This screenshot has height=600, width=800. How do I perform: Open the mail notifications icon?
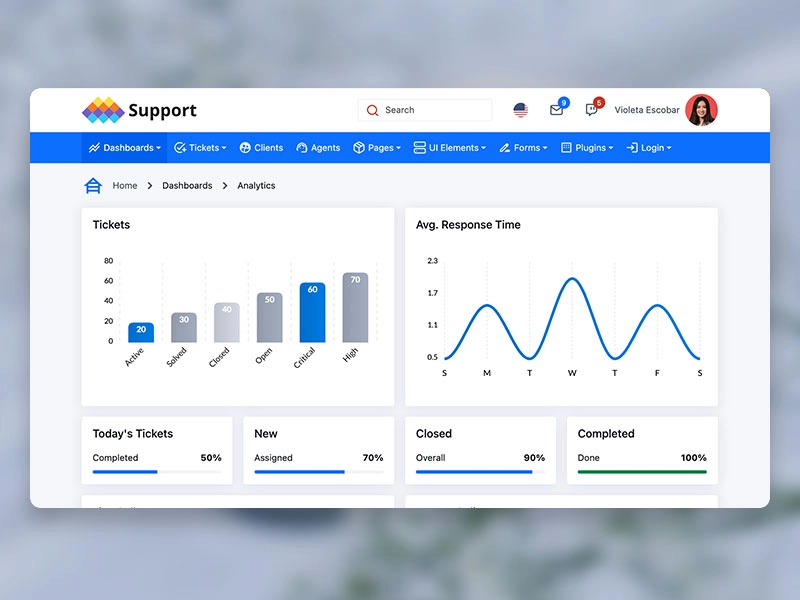[x=556, y=110]
